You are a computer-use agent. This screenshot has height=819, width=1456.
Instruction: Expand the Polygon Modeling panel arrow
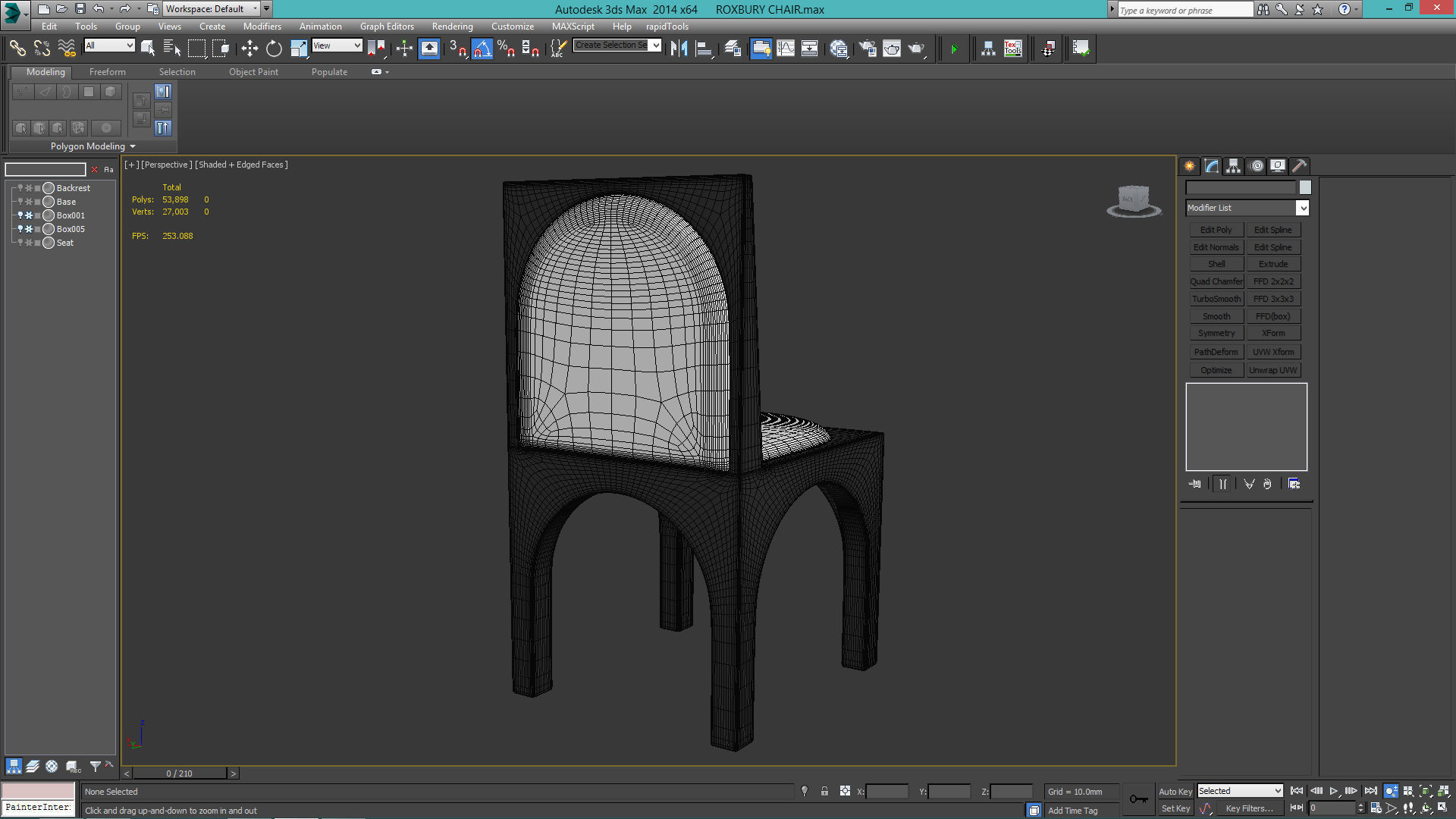[x=133, y=146]
